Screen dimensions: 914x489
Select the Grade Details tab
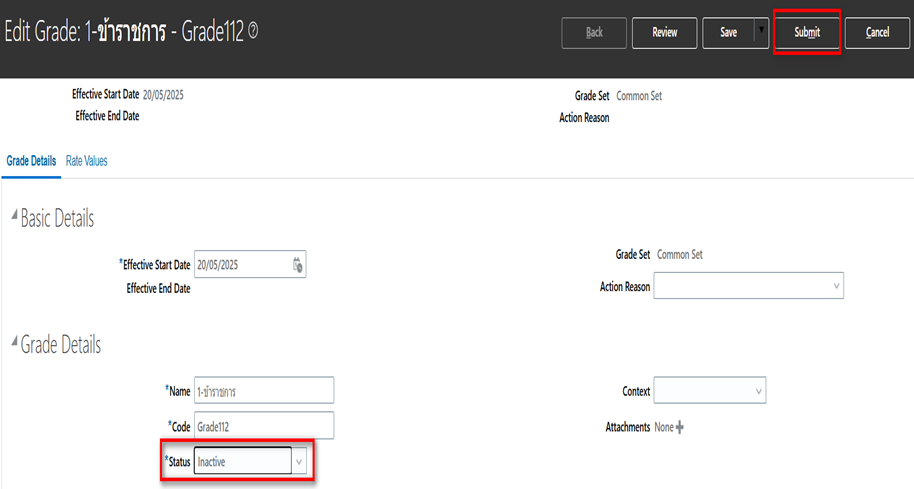[x=31, y=160]
